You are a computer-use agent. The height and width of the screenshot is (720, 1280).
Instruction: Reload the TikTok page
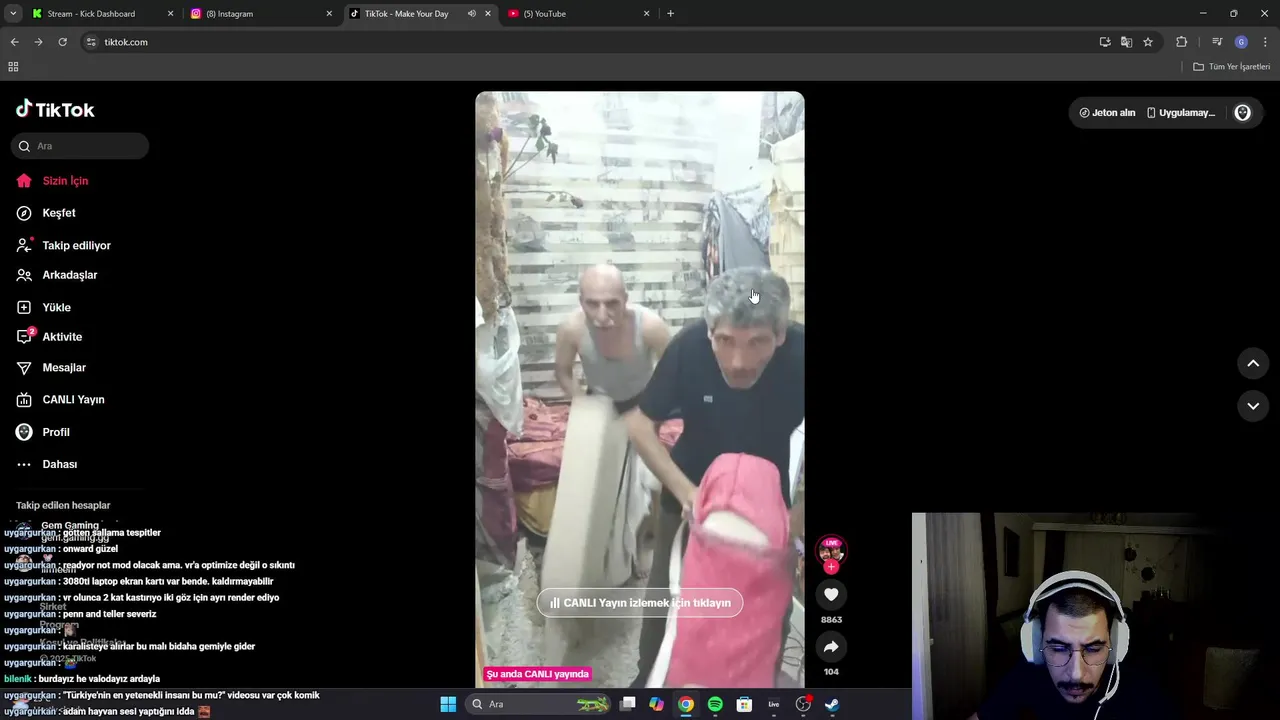click(x=62, y=42)
